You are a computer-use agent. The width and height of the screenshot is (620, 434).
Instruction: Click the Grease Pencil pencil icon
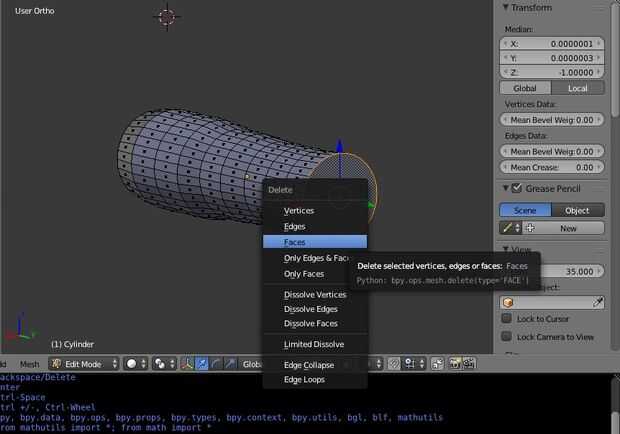[x=507, y=228]
